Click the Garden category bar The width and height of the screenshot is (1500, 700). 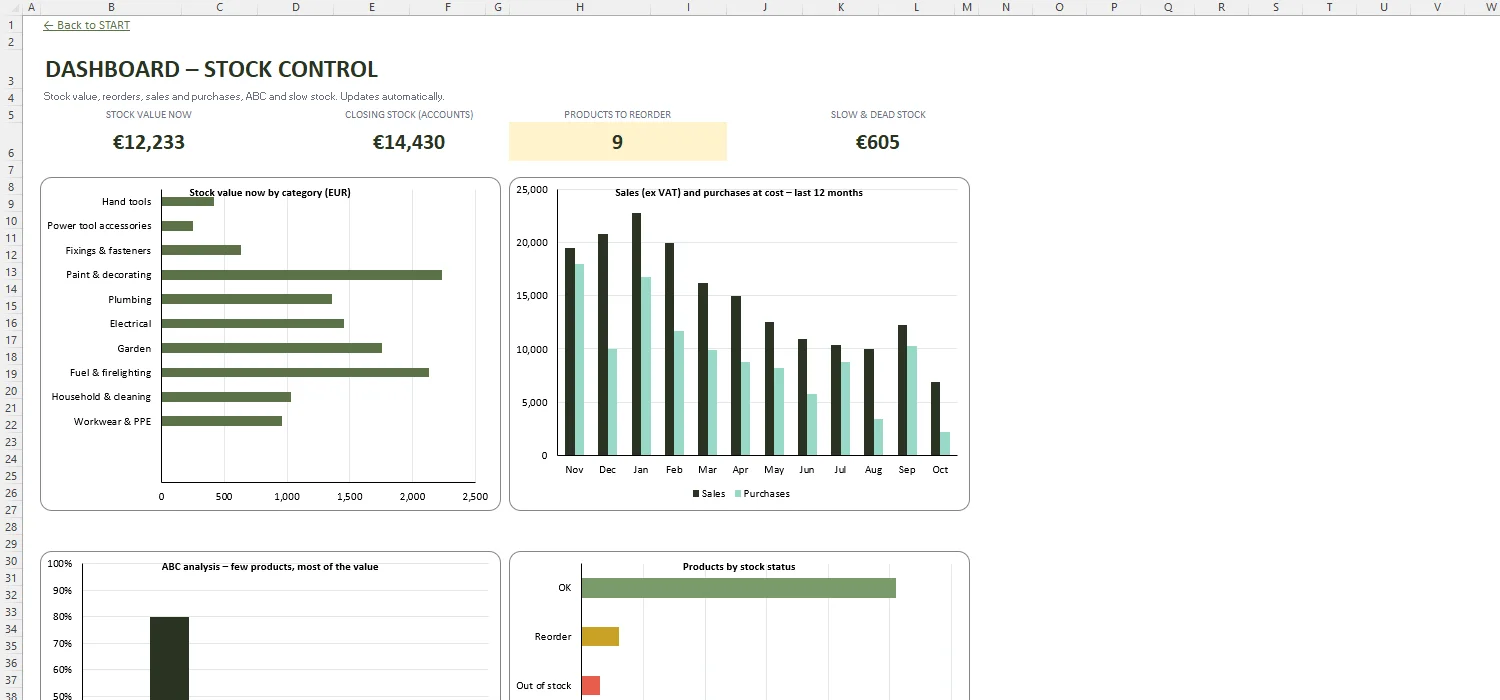[271, 348]
